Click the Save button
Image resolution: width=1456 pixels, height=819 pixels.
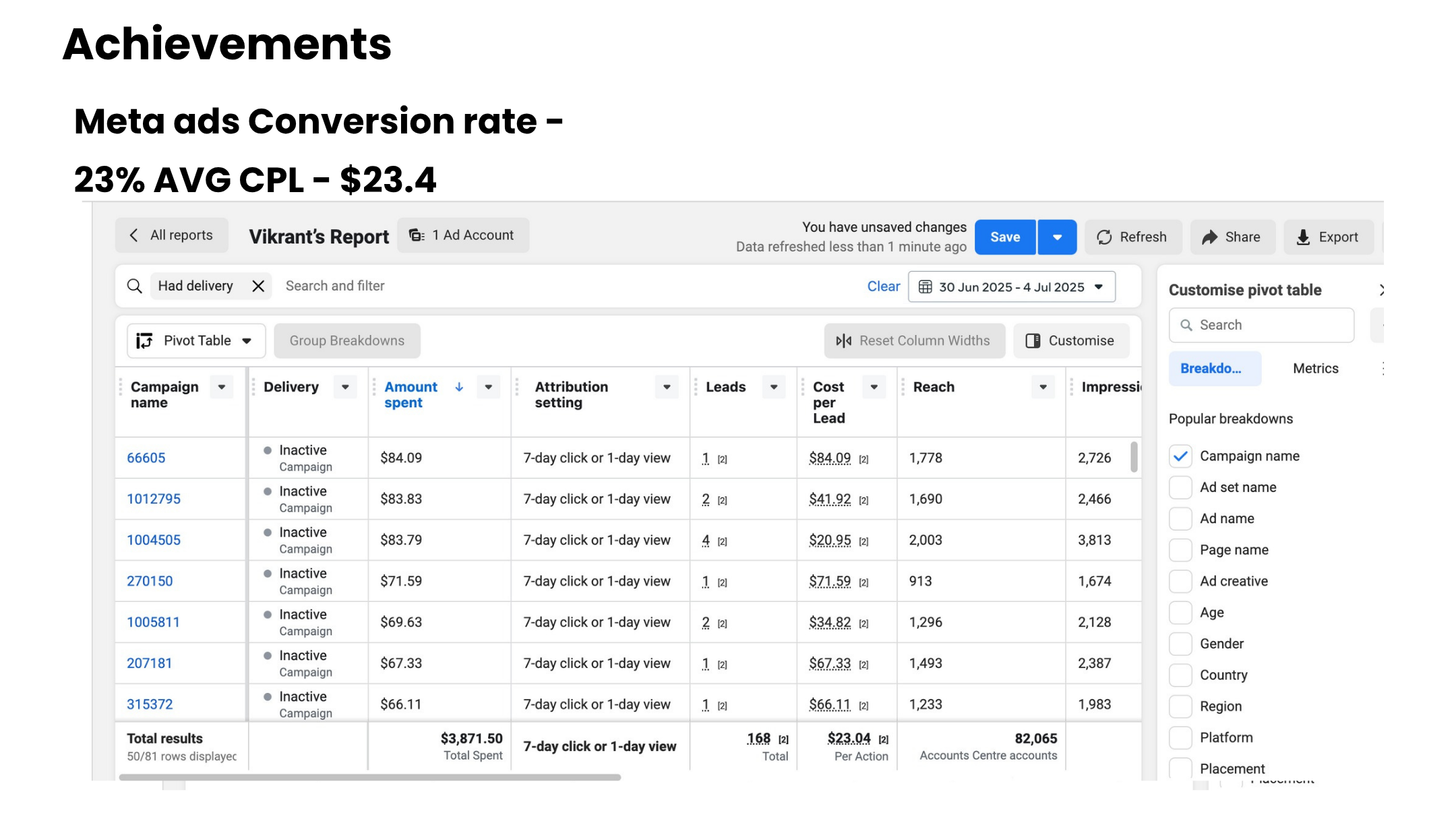pos(1004,237)
